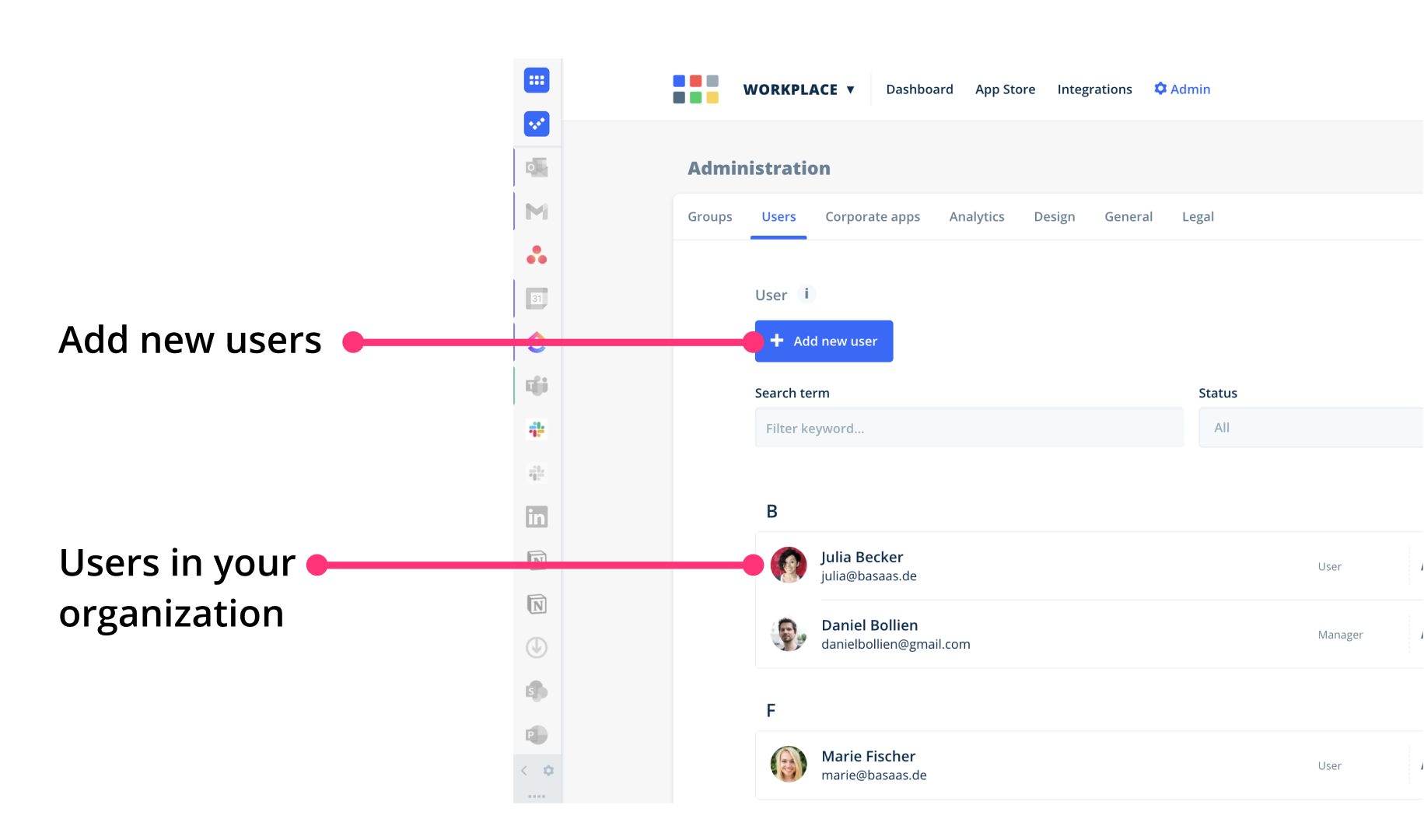Viewport: 1424px width, 840px height.
Task: Click the info icon next to User
Action: [806, 293]
